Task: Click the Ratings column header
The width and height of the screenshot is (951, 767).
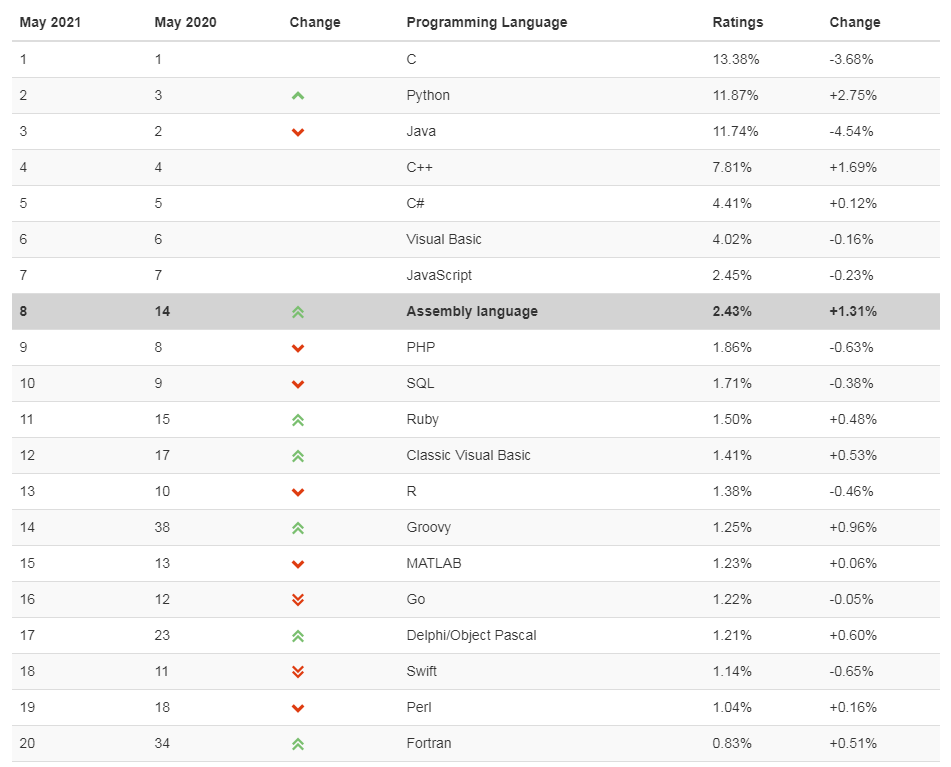Action: tap(737, 22)
